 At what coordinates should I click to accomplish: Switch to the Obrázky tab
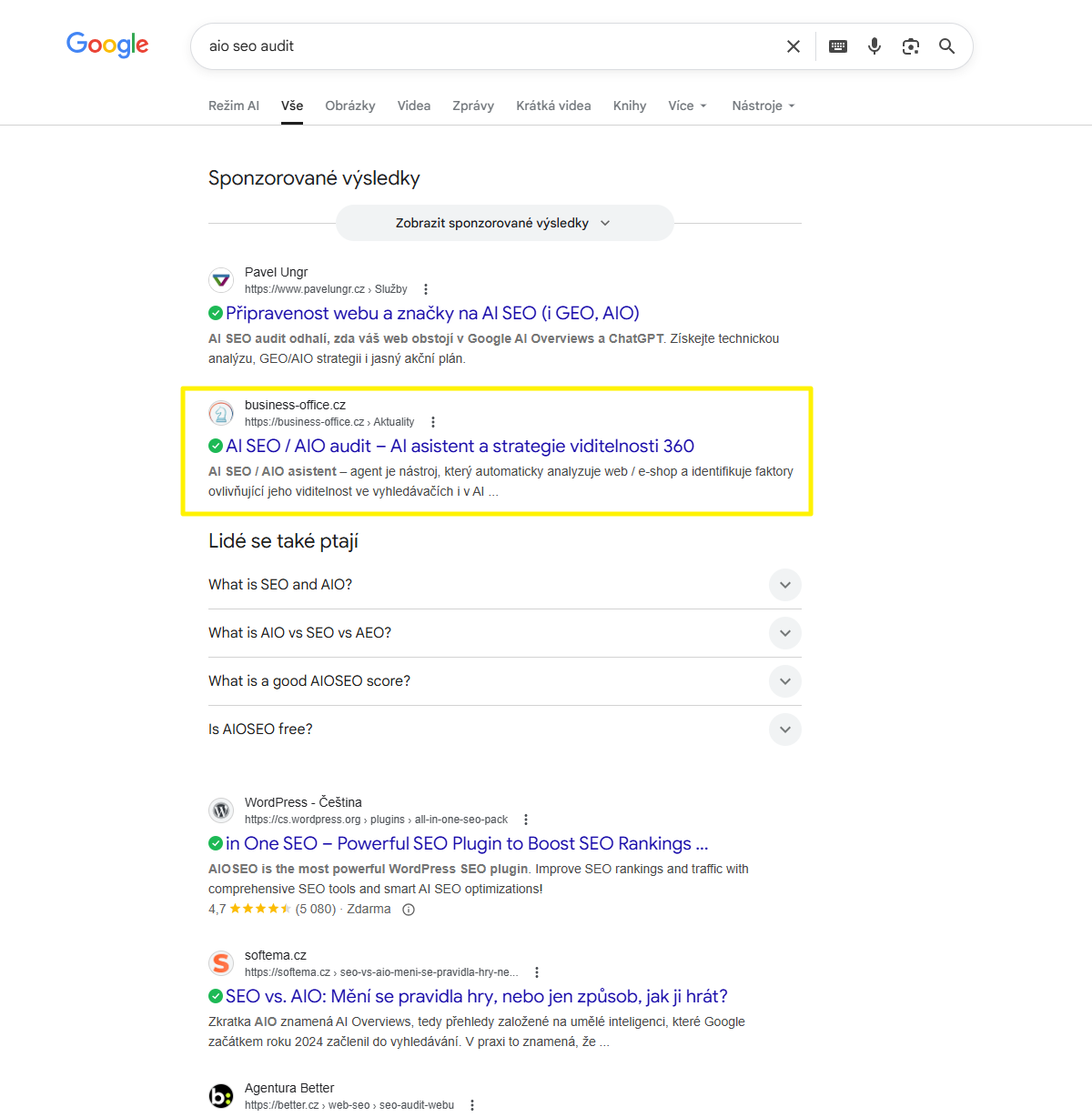[349, 106]
